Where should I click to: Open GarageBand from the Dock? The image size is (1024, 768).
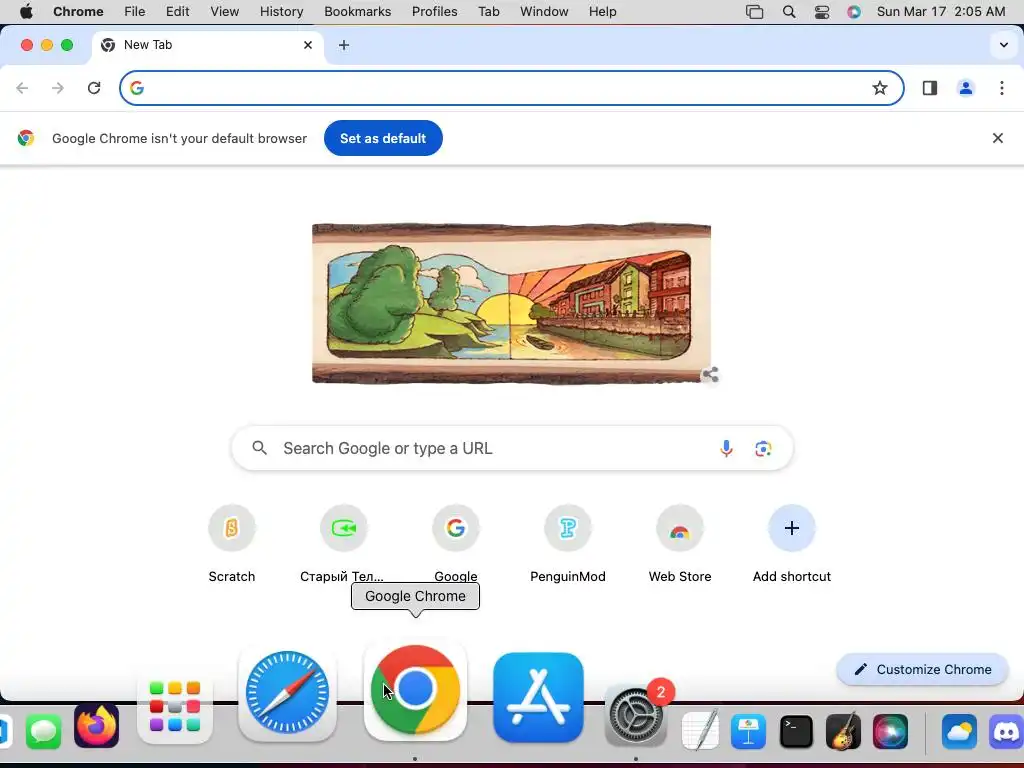843,731
